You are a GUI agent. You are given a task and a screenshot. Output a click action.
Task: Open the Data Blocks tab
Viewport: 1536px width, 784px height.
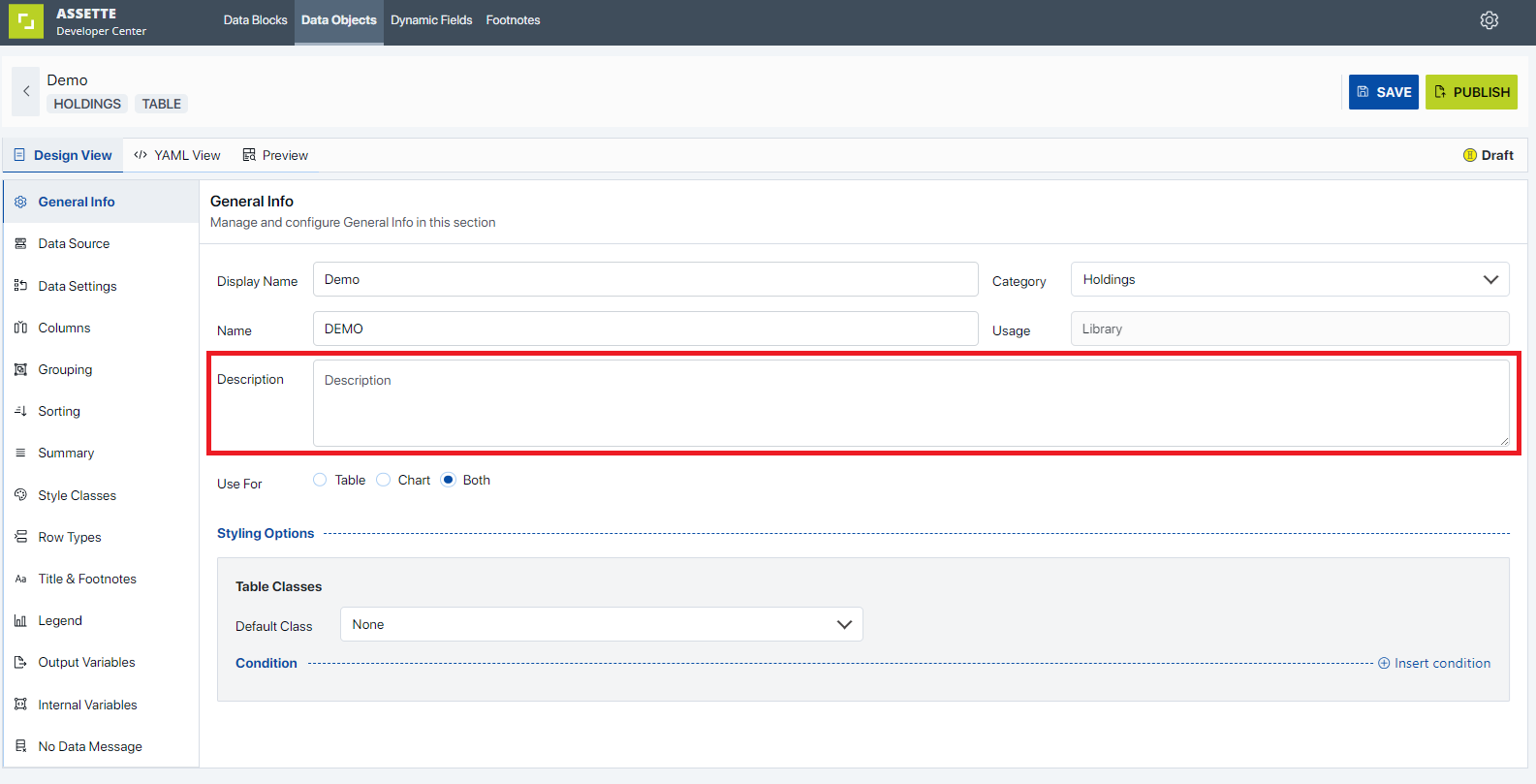[255, 20]
